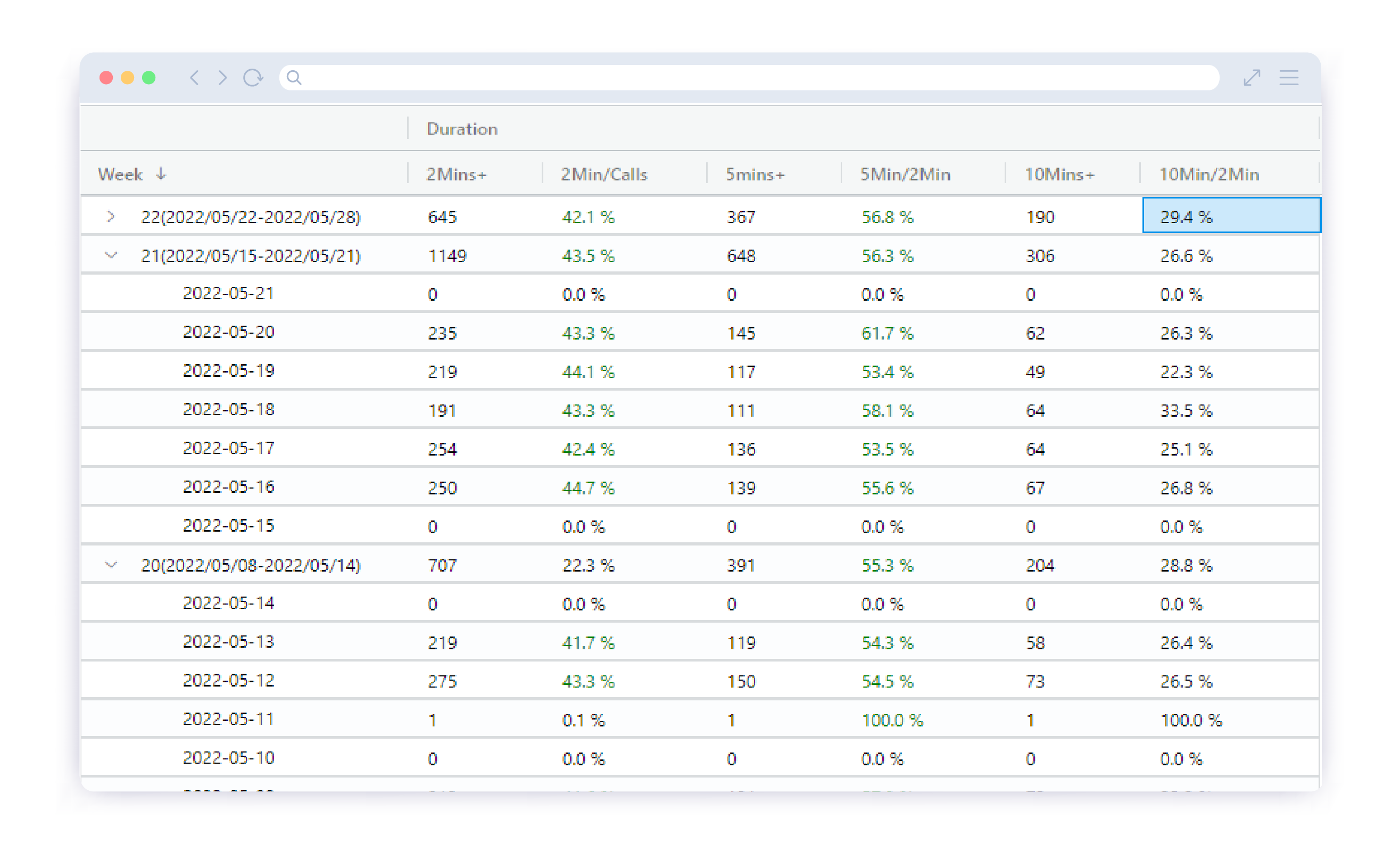Click the search magnifier icon
The image size is (1400, 868).
pos(294,78)
